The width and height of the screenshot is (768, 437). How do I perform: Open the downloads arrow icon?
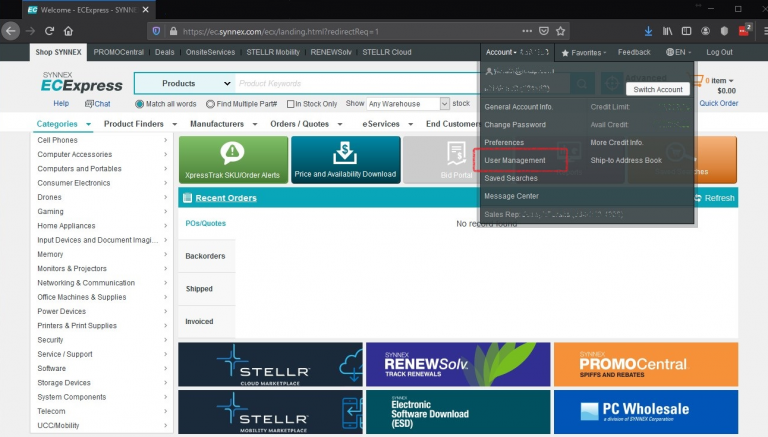648,31
